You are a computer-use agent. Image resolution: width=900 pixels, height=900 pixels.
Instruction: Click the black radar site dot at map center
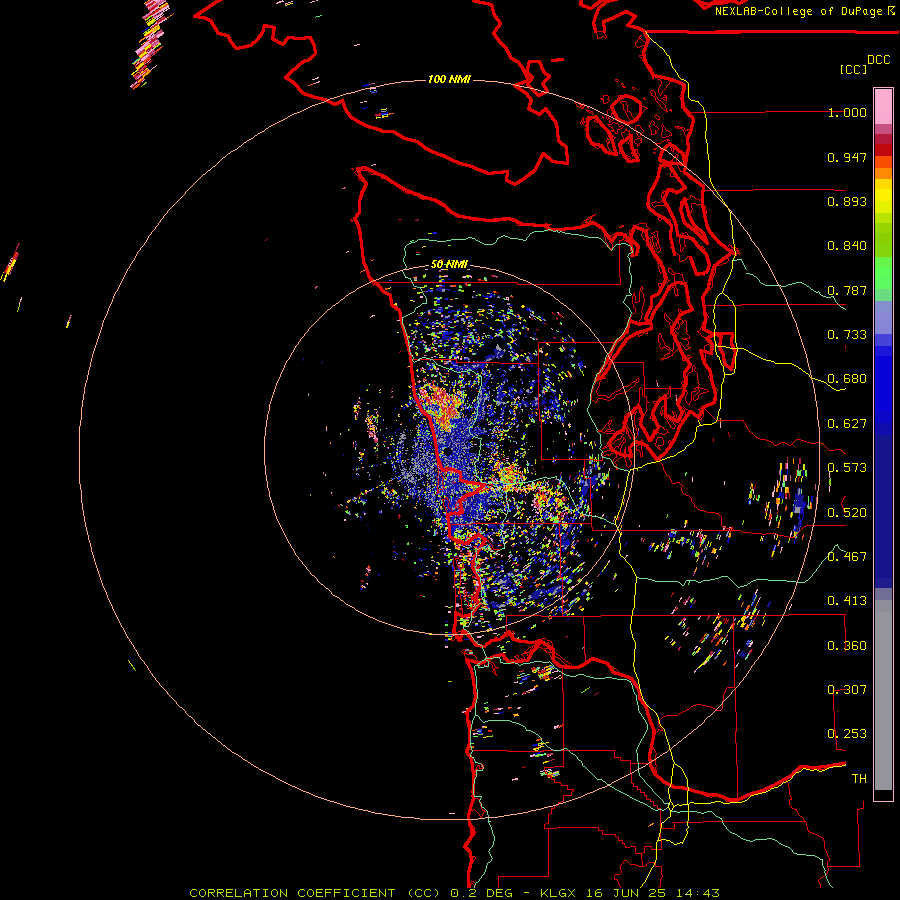447,452
